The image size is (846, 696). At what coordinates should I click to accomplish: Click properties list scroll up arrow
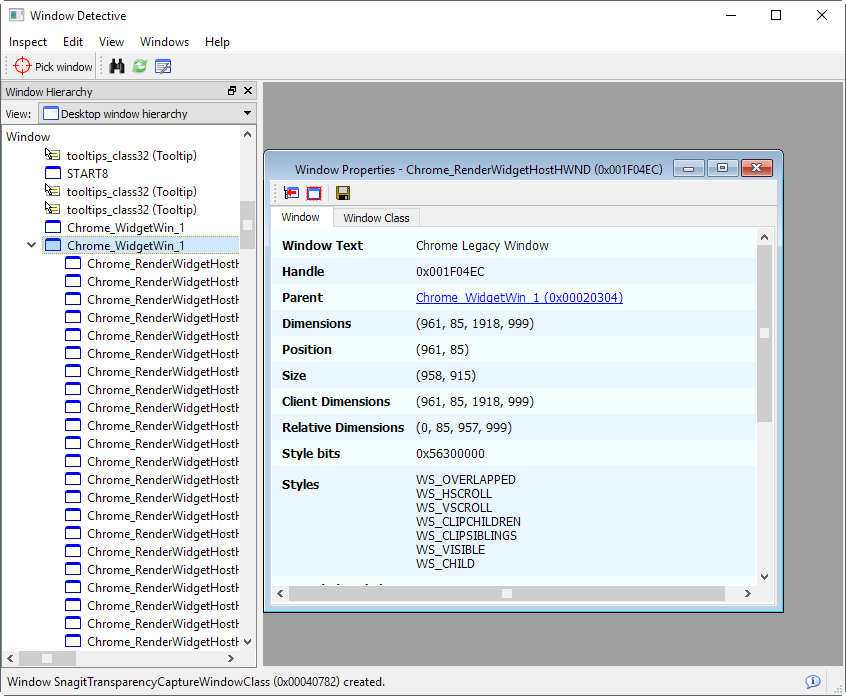[x=764, y=237]
